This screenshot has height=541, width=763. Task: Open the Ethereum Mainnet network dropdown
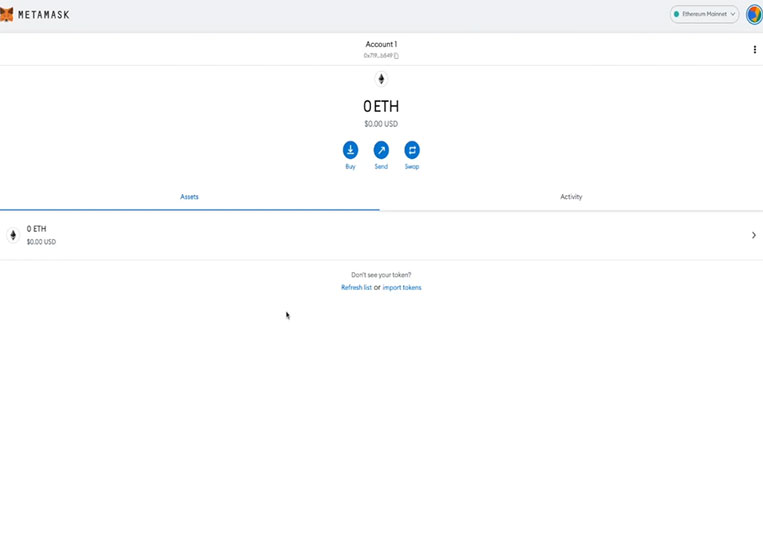704,14
